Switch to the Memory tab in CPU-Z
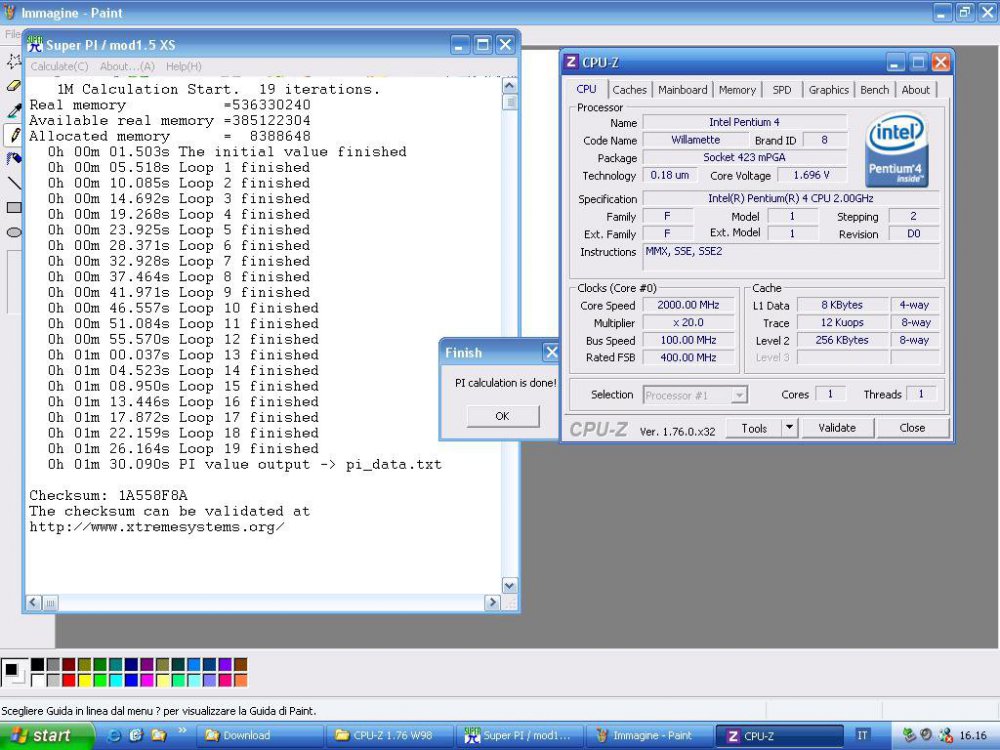 (737, 89)
